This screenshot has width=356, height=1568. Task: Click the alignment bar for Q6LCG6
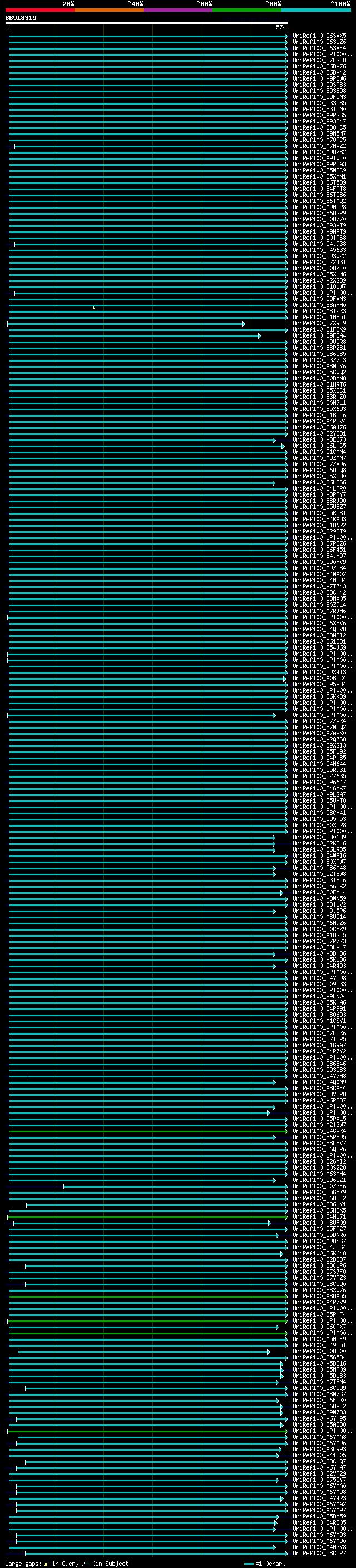(x=142, y=483)
